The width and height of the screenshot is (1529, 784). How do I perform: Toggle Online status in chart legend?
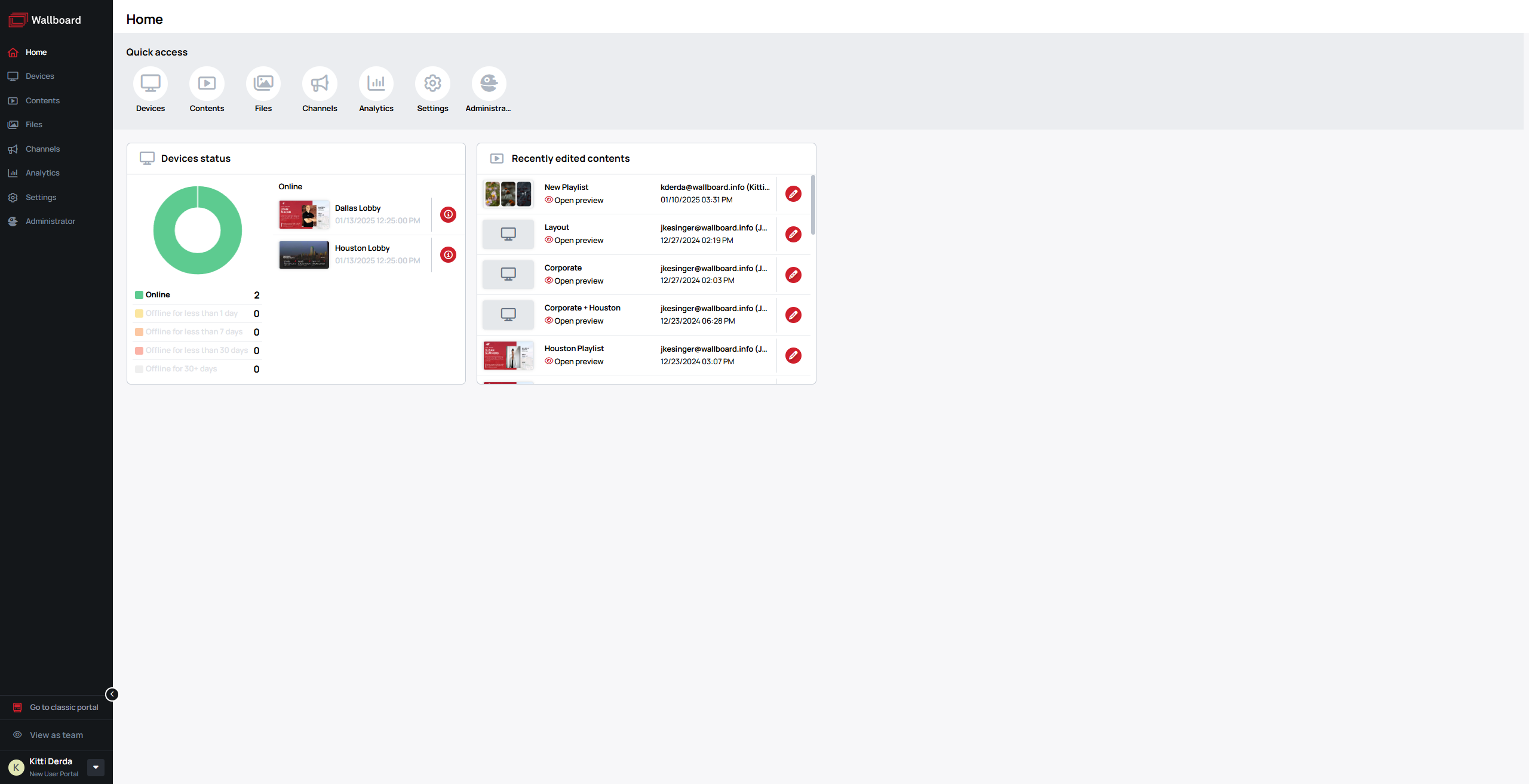(x=158, y=295)
